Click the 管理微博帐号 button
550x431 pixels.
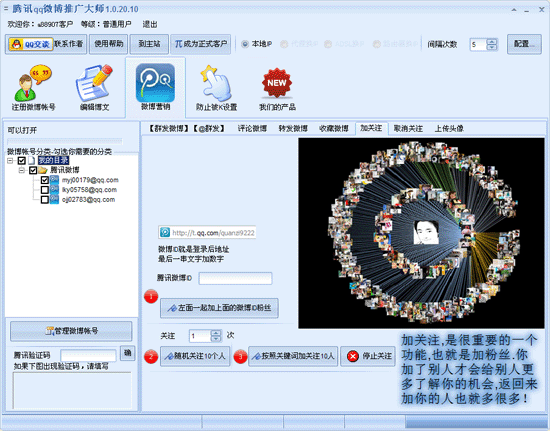click(71, 331)
